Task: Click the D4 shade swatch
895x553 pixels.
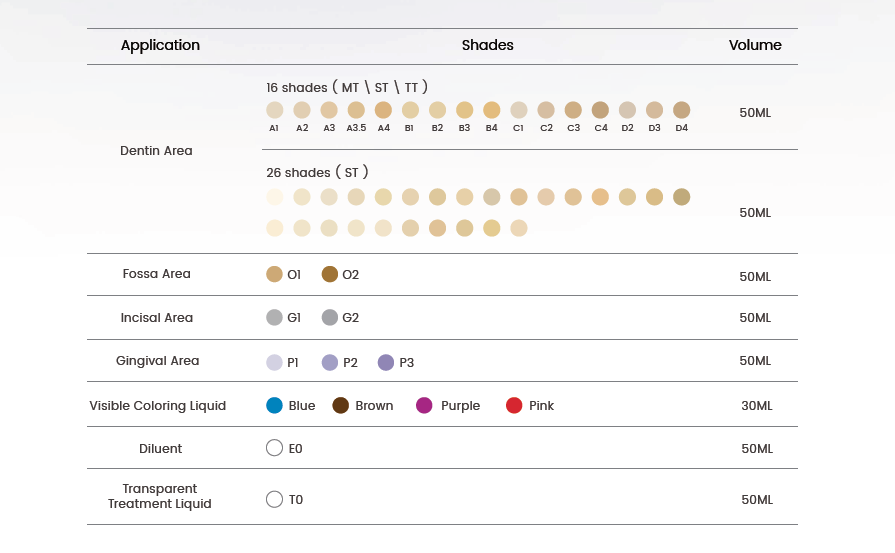Action: (x=682, y=110)
